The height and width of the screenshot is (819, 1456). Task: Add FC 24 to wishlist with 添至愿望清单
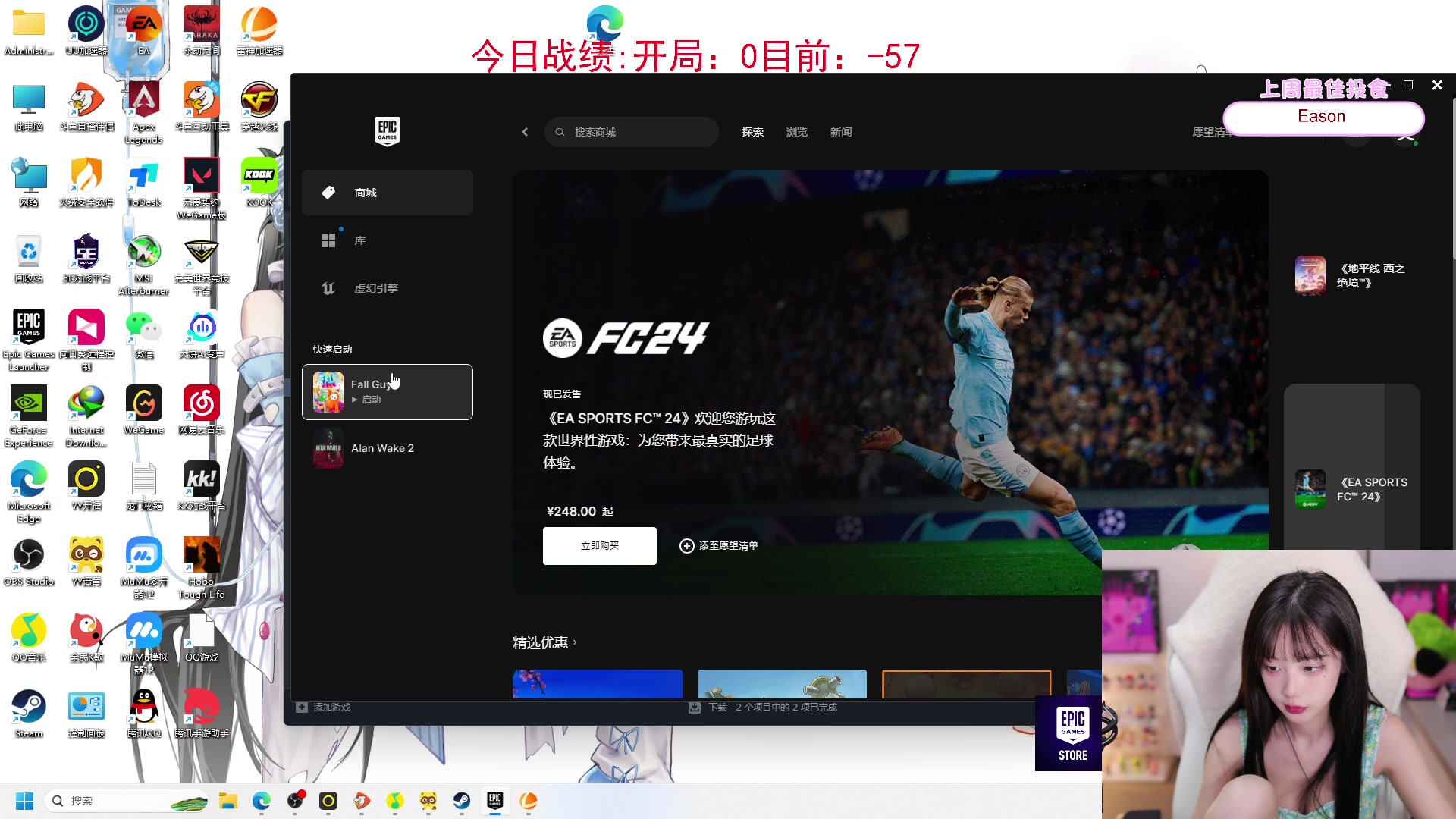pyautogui.click(x=719, y=546)
